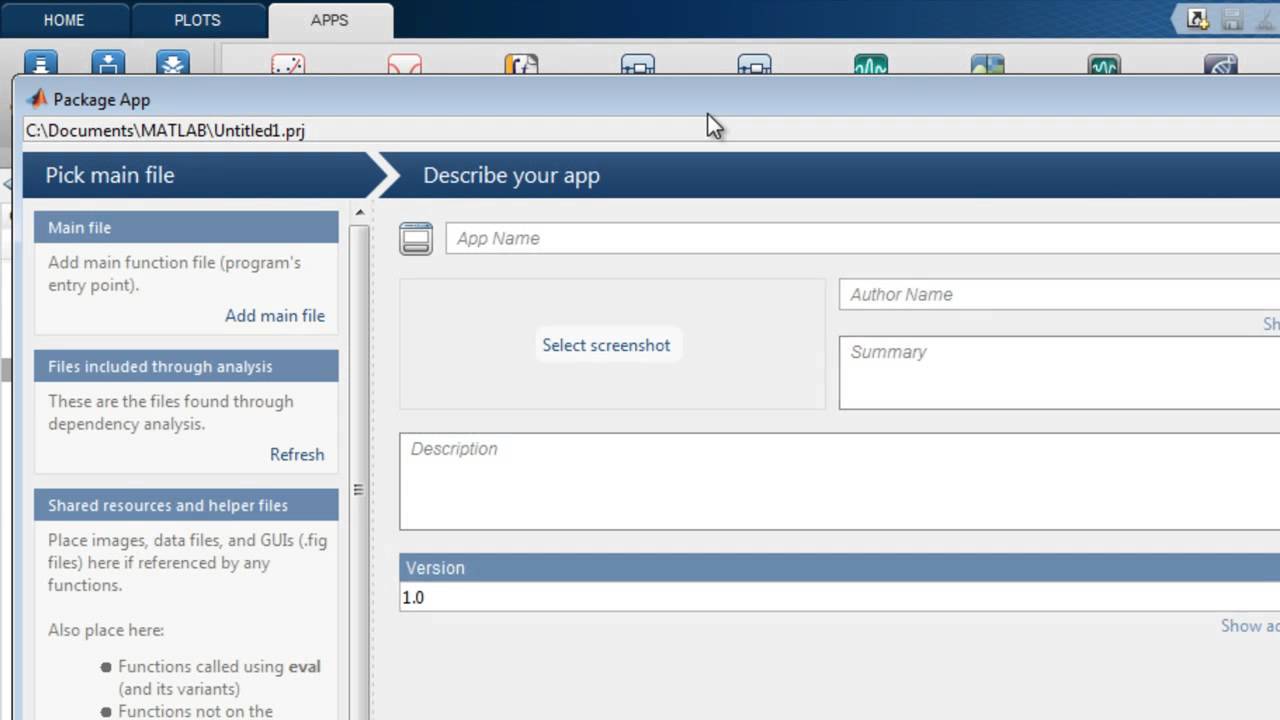Click the 'Also place here:' text
Viewport: 1280px width, 720px height.
106,630
